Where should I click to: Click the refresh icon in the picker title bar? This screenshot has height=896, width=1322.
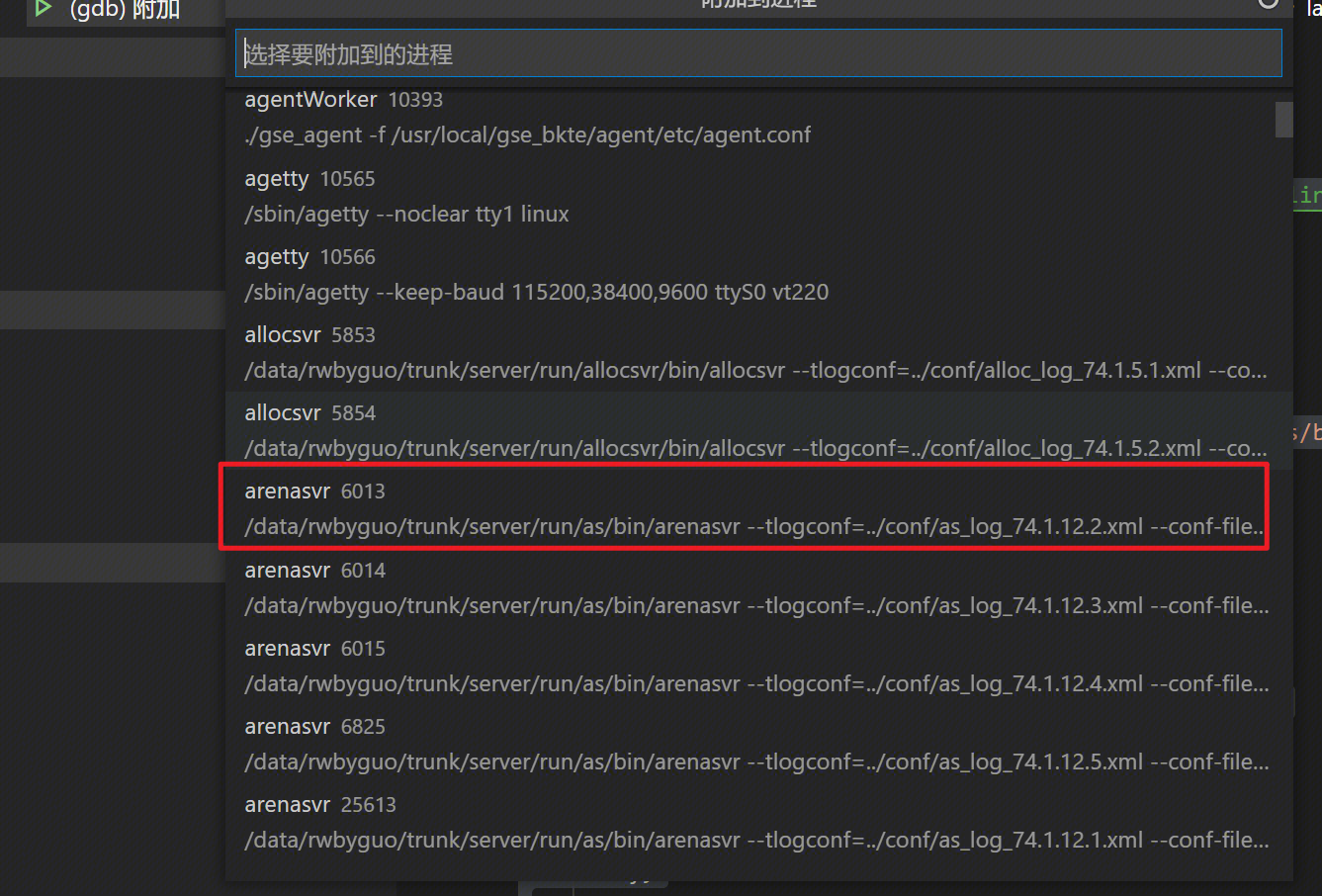1268,3
